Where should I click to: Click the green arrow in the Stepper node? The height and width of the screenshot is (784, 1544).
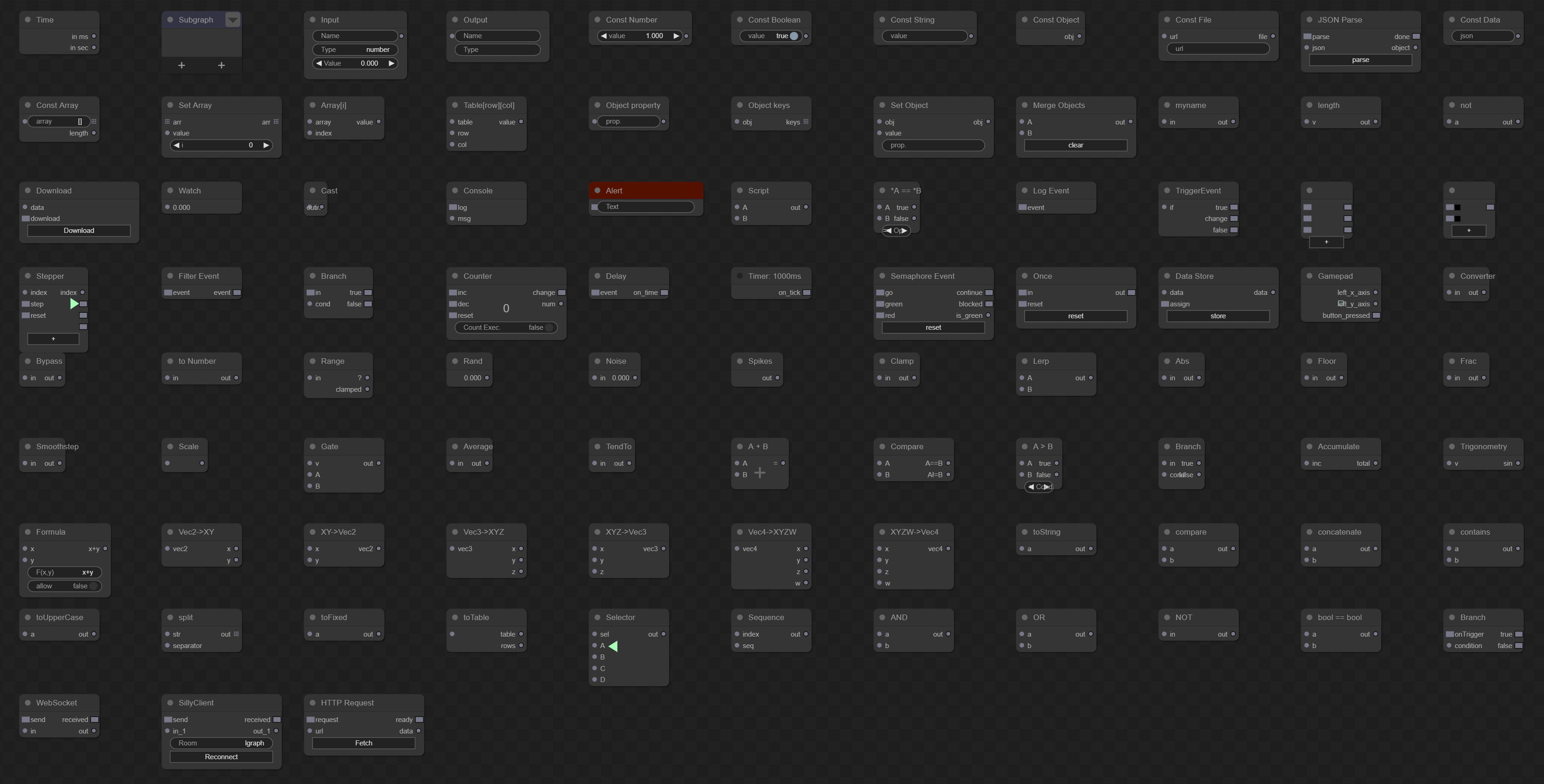click(x=74, y=304)
